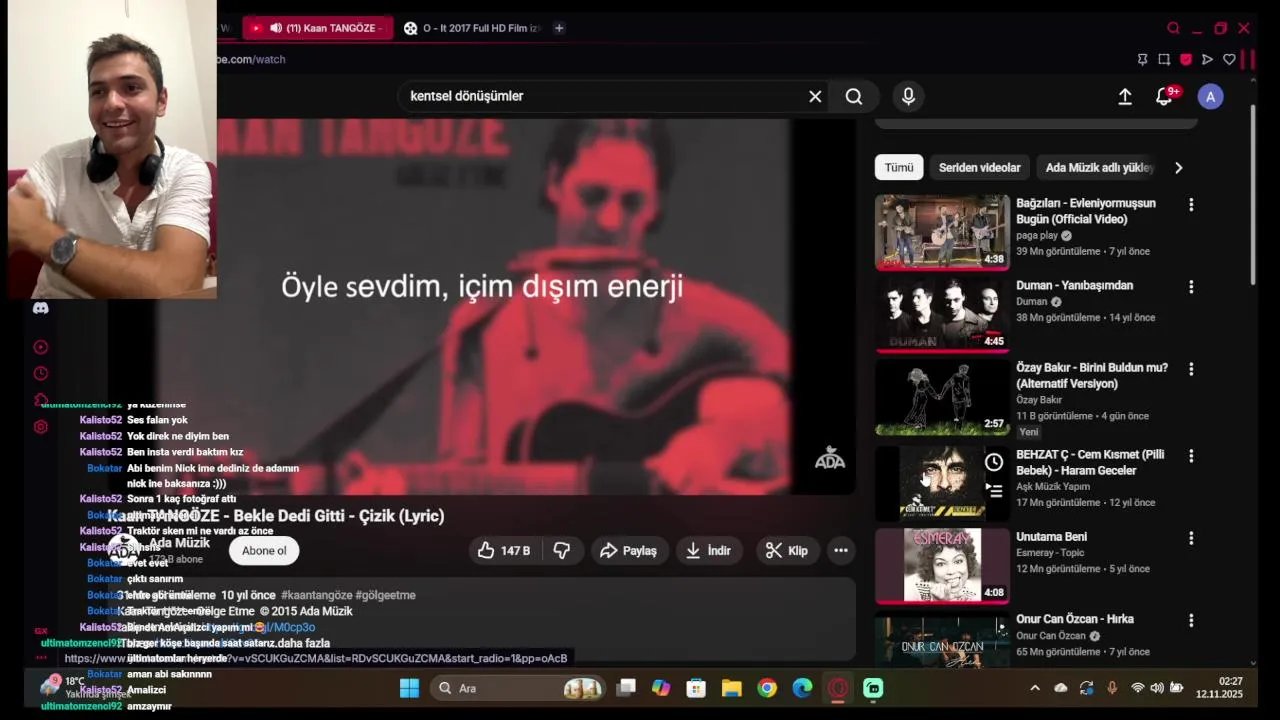Screen dimensions: 1280x720
Task: Dislike the video with thumbs-down
Action: click(562, 550)
